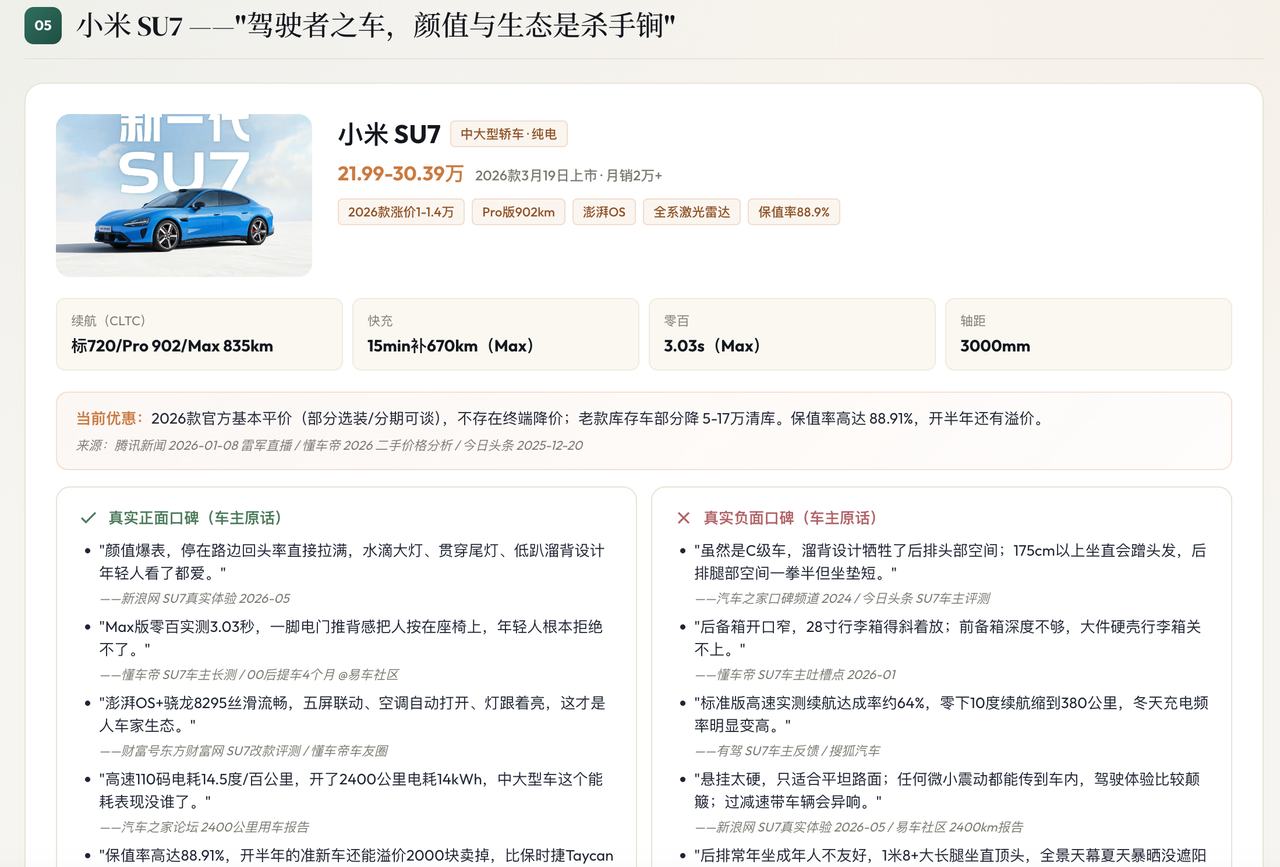Click the review starting "后排常年坐成年人不友好"
Viewport: 1280px width, 867px height.
click(950, 857)
